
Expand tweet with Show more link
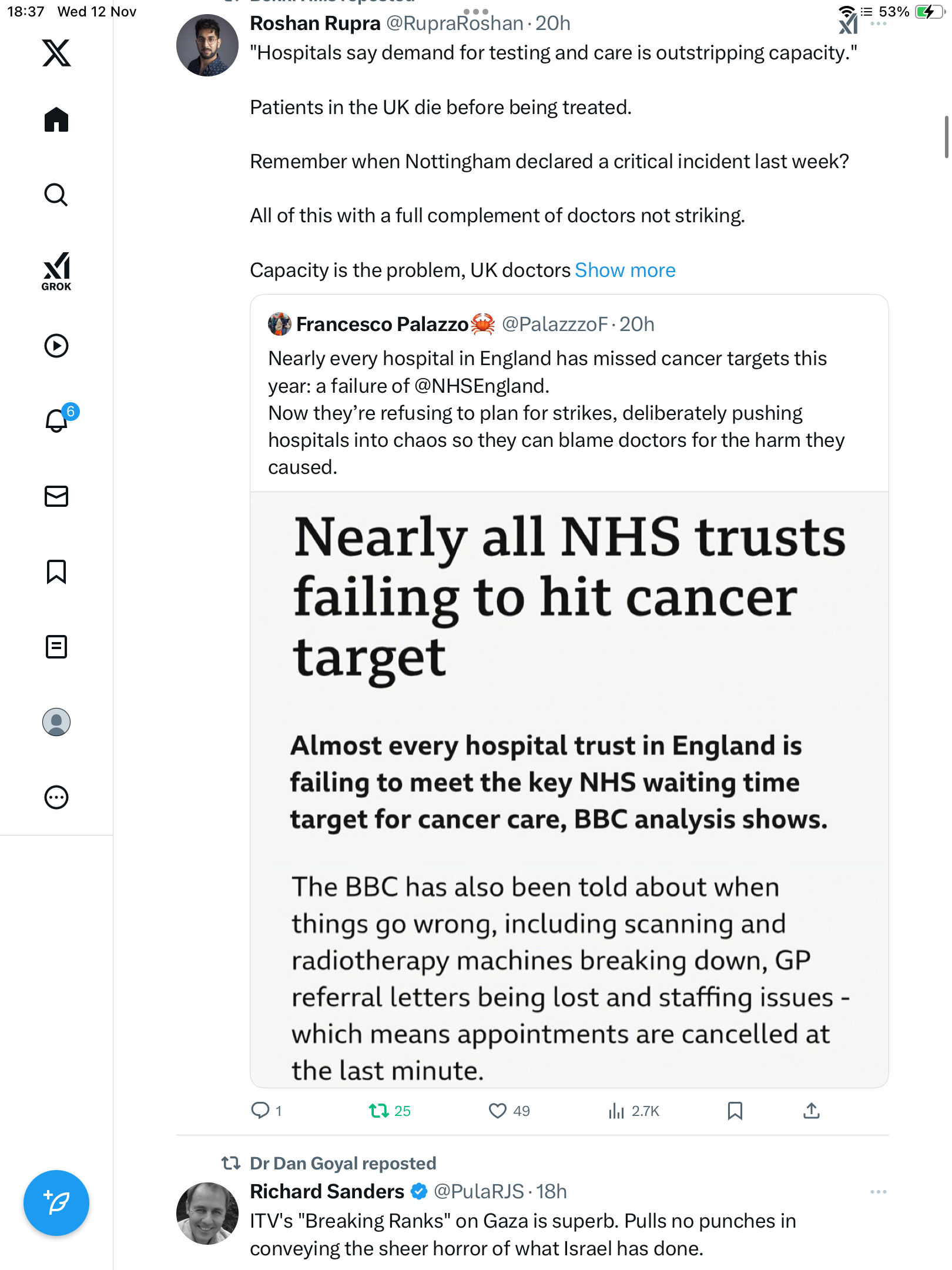[625, 270]
